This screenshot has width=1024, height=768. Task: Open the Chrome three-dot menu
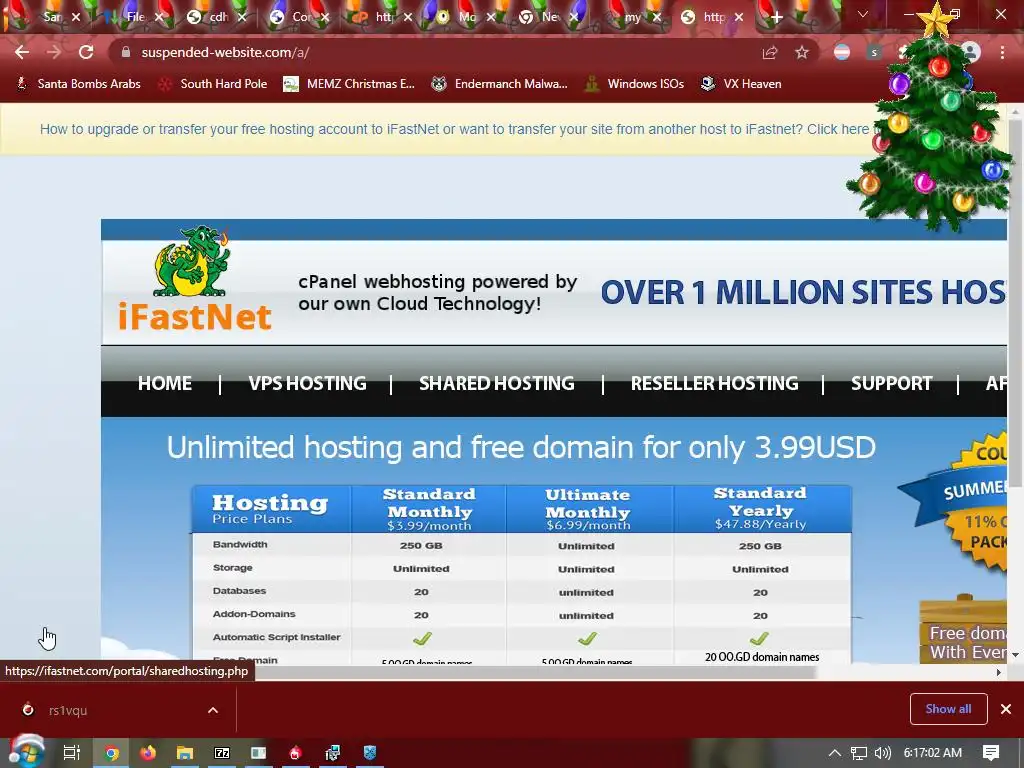click(x=1002, y=52)
